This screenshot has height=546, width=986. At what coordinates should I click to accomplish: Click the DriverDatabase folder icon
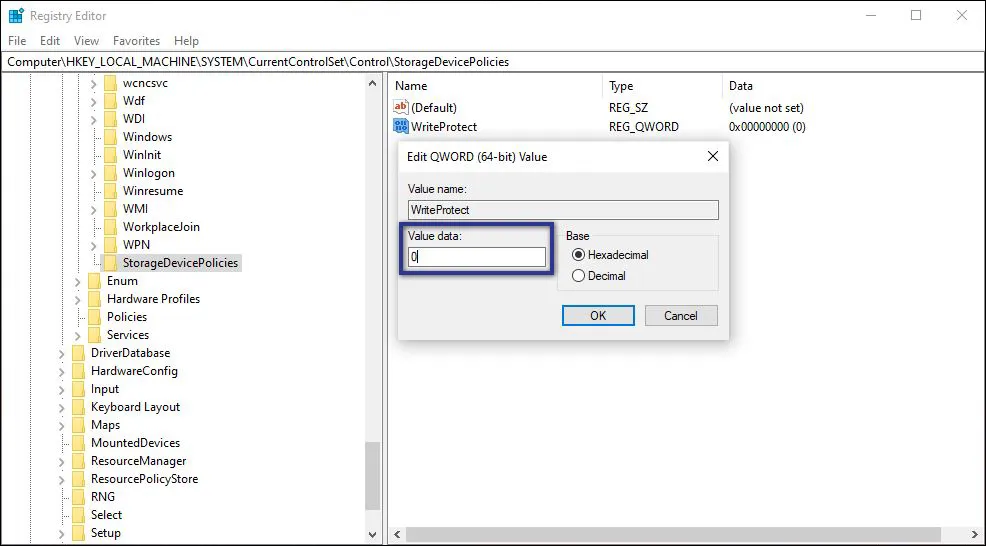tap(79, 353)
